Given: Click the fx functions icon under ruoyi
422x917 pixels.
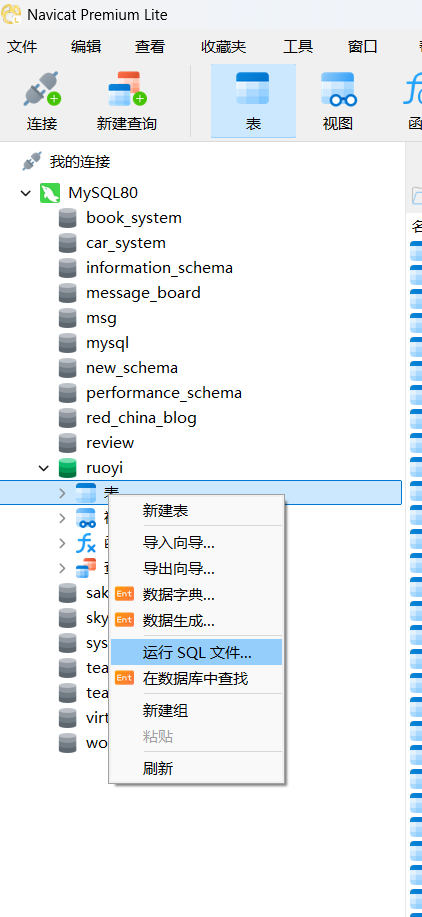Looking at the screenshot, I should 86,543.
